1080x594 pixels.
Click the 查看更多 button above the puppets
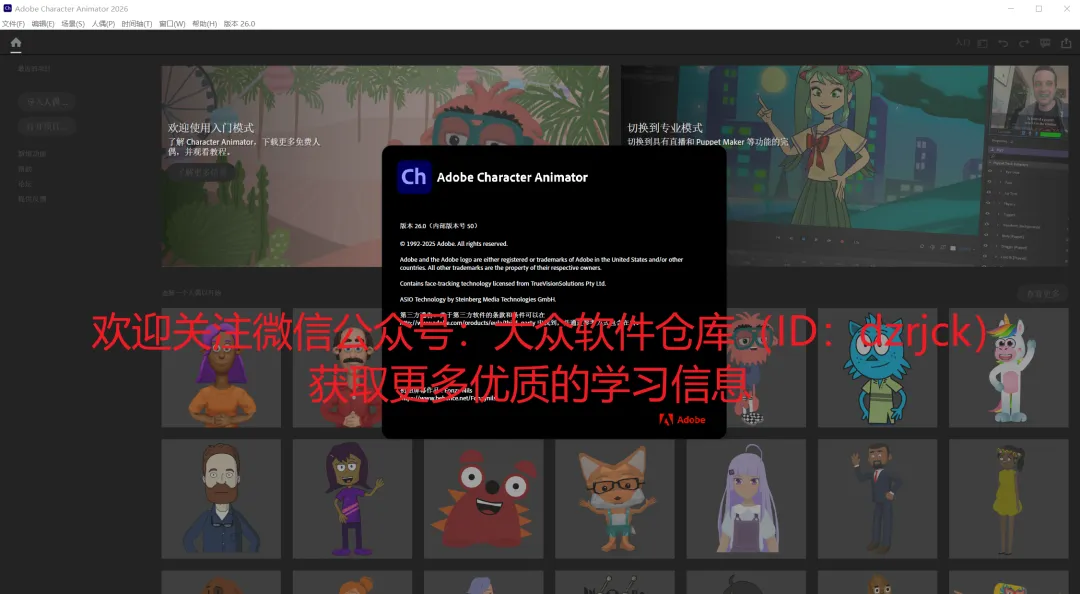[1043, 294]
